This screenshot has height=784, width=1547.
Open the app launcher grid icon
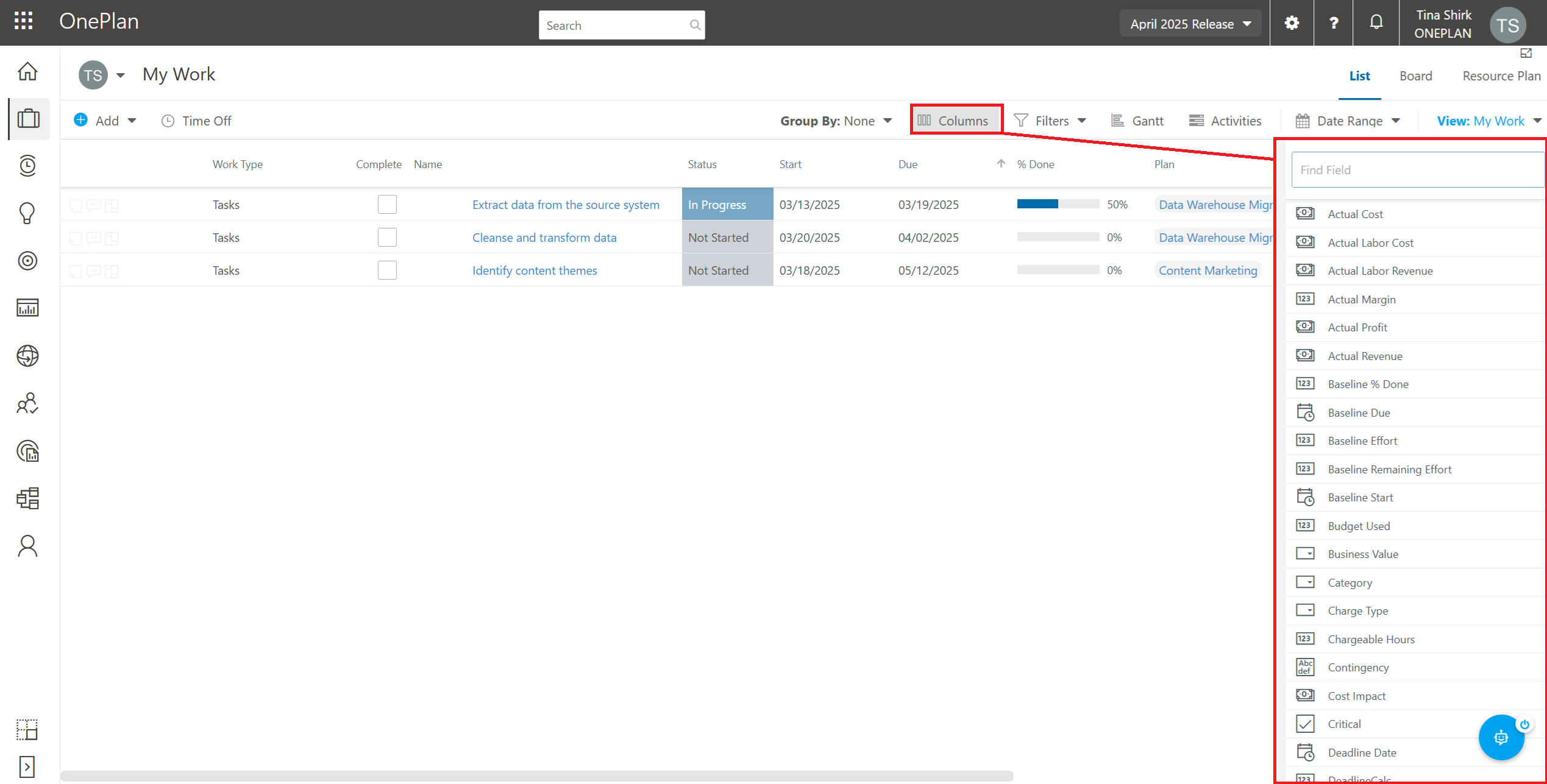pos(23,21)
